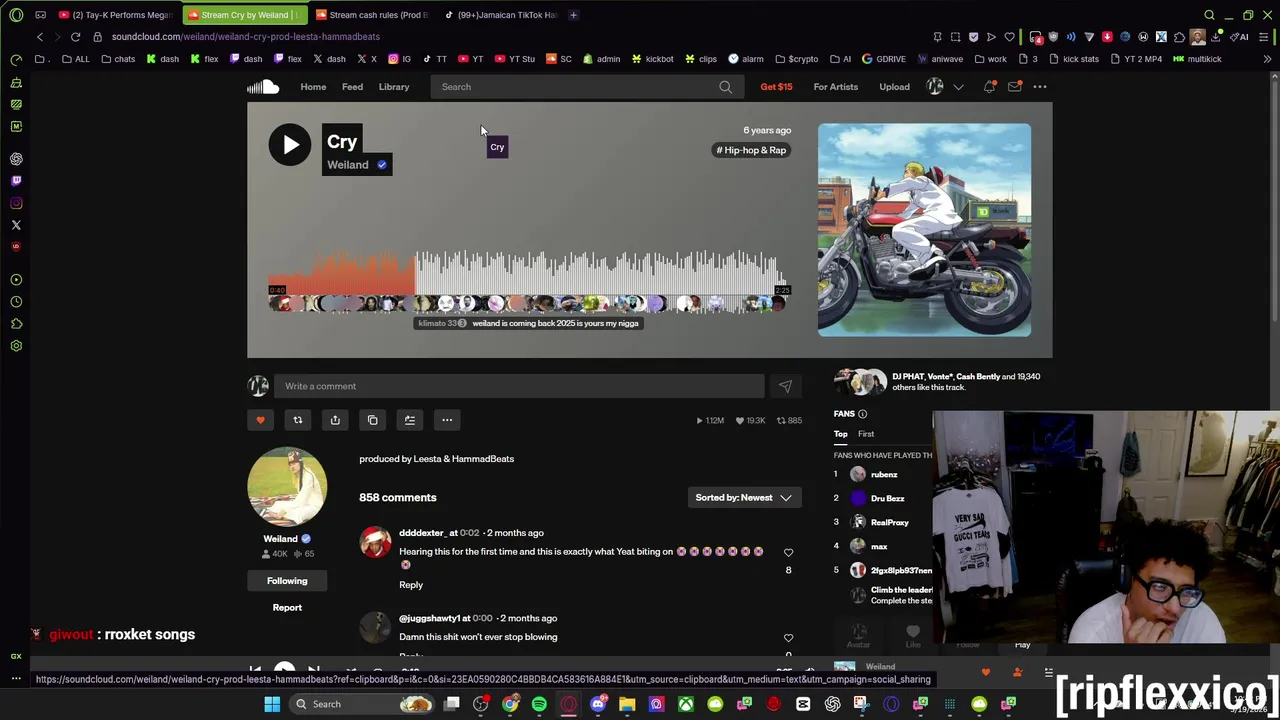Expand the Sorted by Newest dropdown

click(744, 498)
